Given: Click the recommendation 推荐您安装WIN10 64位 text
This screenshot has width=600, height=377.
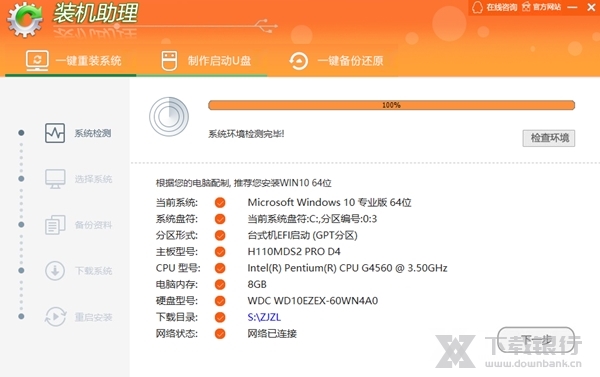Looking at the screenshot, I should [x=282, y=183].
